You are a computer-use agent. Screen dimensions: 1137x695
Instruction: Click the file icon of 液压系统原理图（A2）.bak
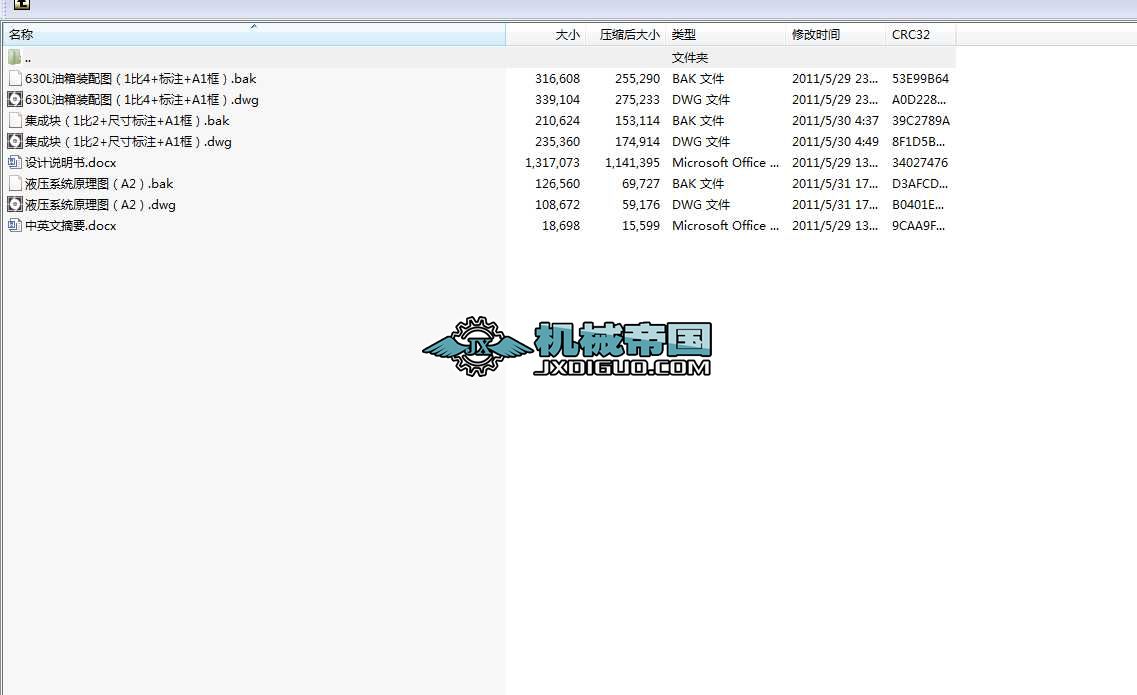[x=15, y=184]
